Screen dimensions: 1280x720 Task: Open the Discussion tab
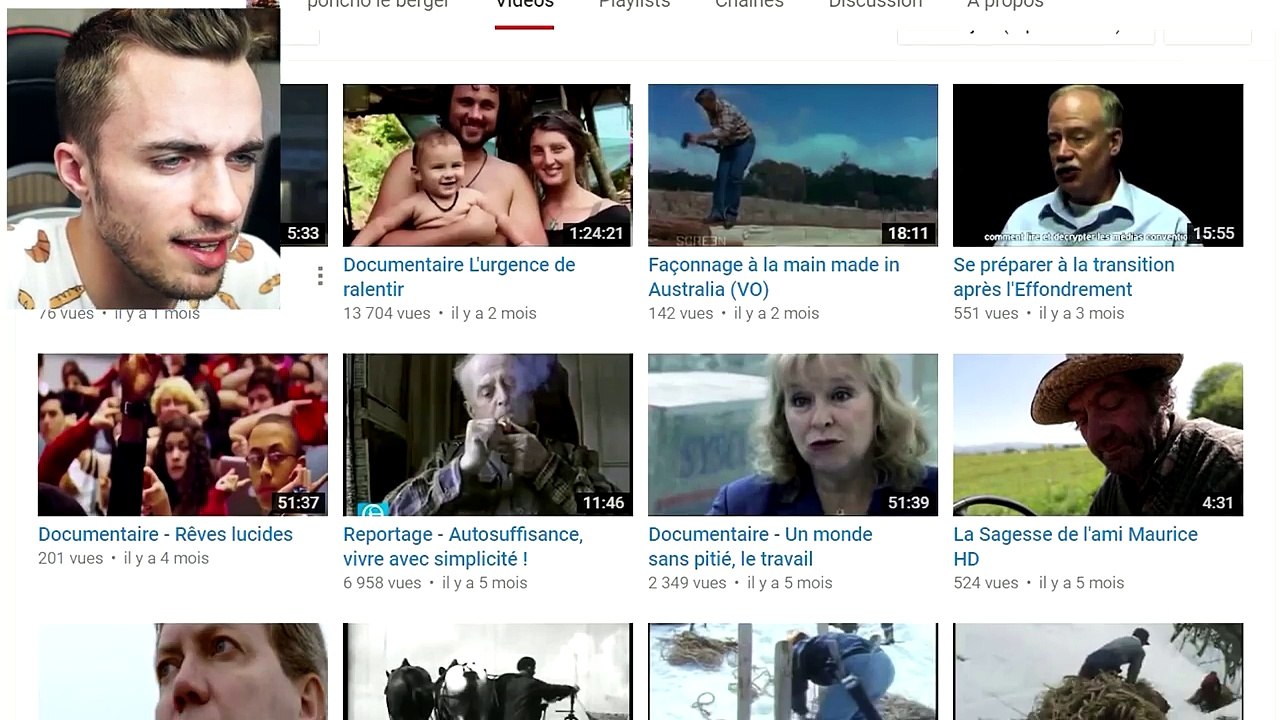coord(875,5)
